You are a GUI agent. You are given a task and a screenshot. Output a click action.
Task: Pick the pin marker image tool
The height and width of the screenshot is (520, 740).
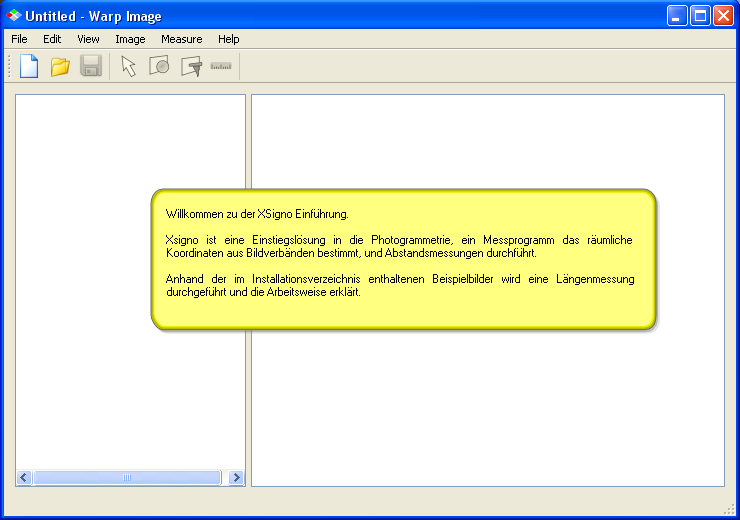coord(191,66)
